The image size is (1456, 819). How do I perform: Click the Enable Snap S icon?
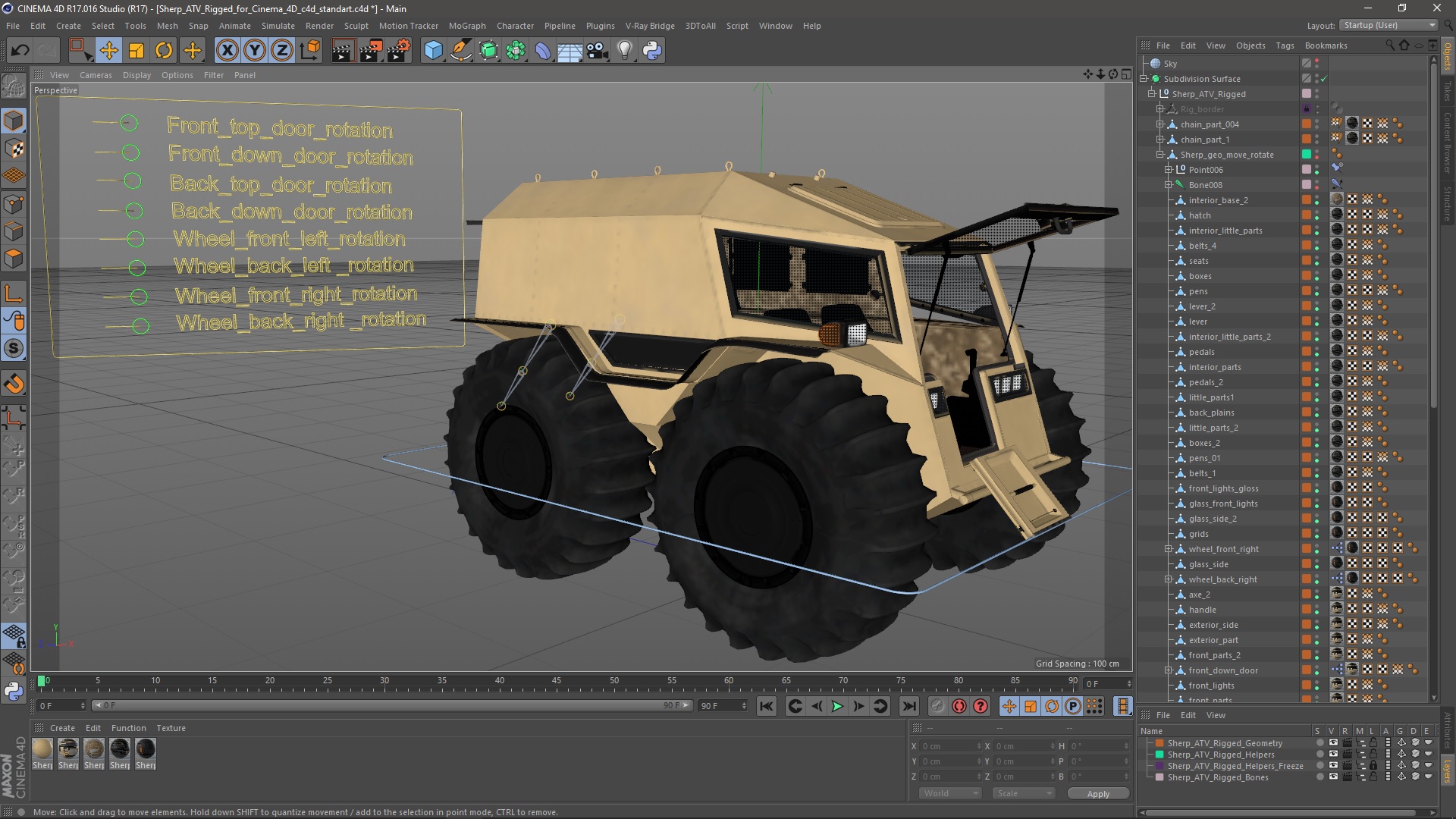(x=14, y=349)
